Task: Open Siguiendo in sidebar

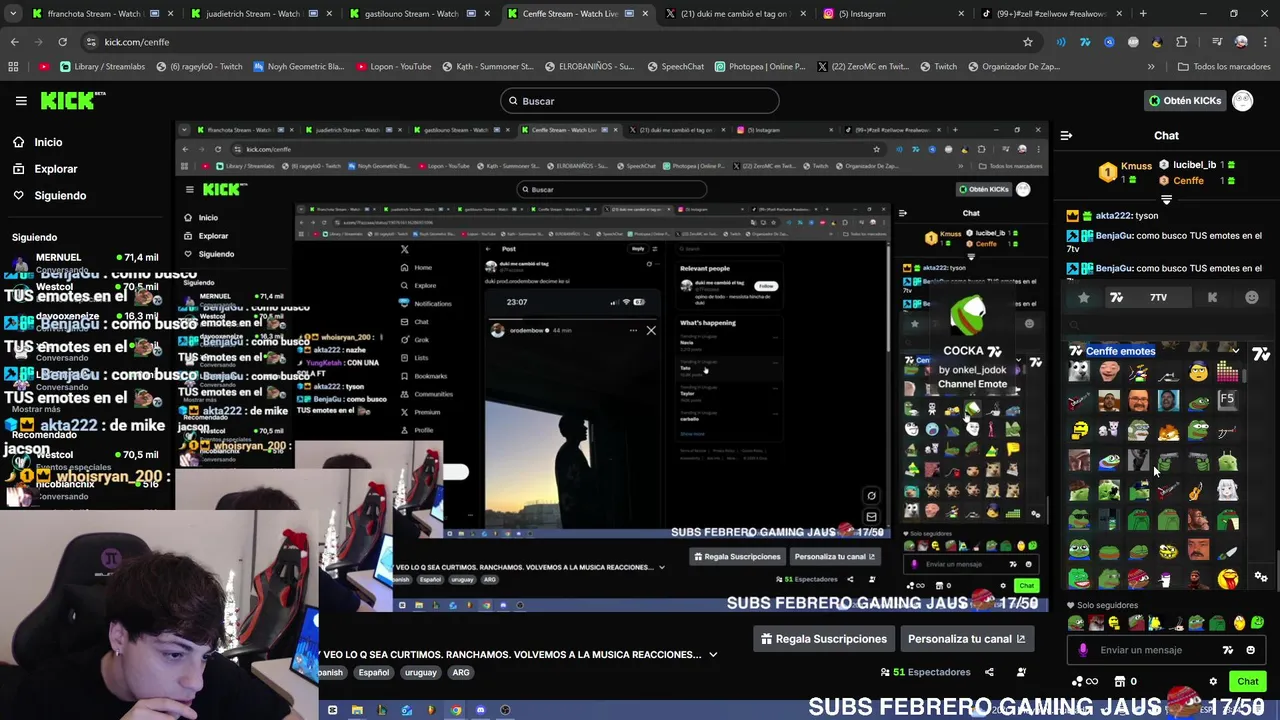Action: pos(60,195)
